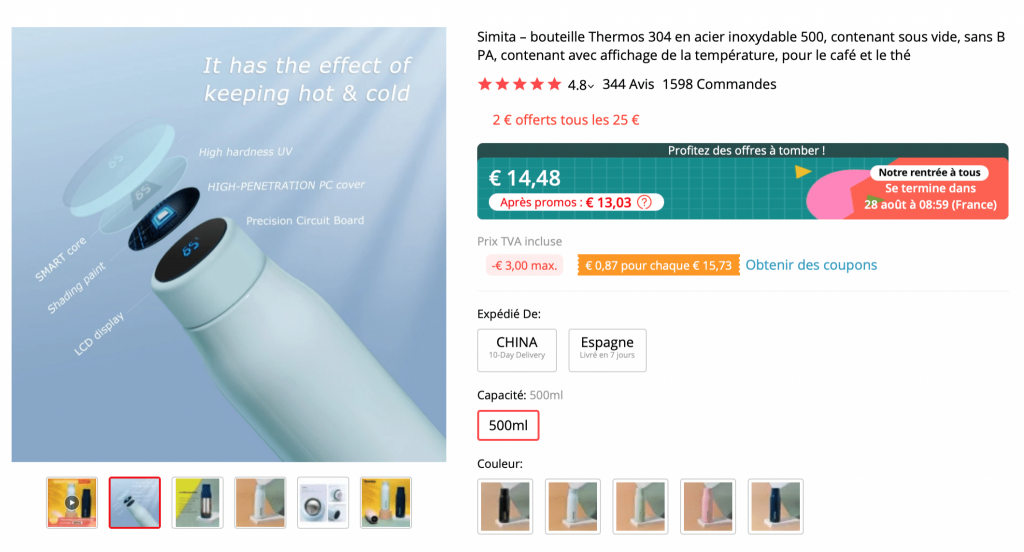
Task: Open the yellow-background bottle thumbnail
Action: 197,502
